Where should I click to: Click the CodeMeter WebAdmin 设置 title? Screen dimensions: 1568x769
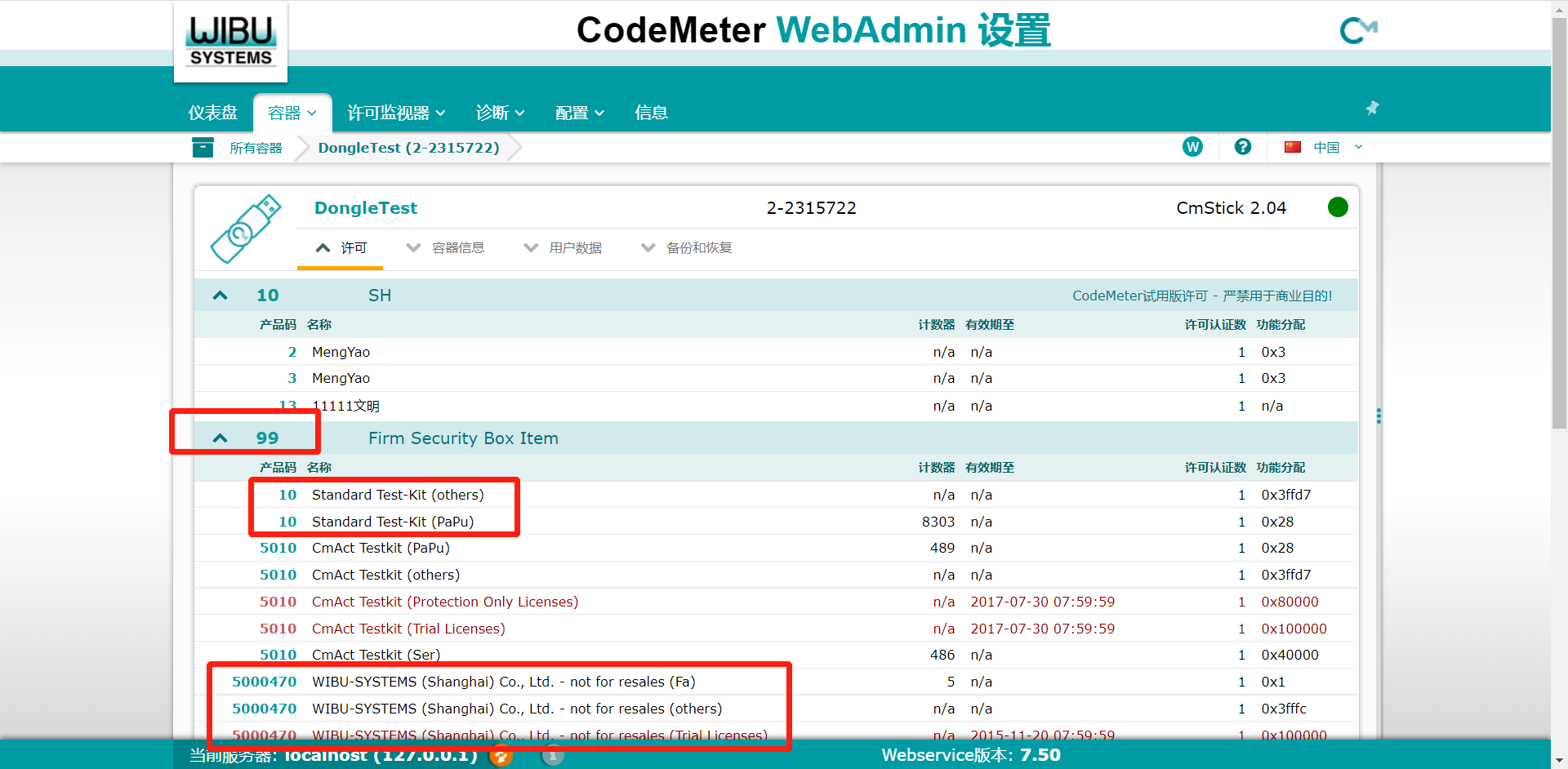(813, 30)
